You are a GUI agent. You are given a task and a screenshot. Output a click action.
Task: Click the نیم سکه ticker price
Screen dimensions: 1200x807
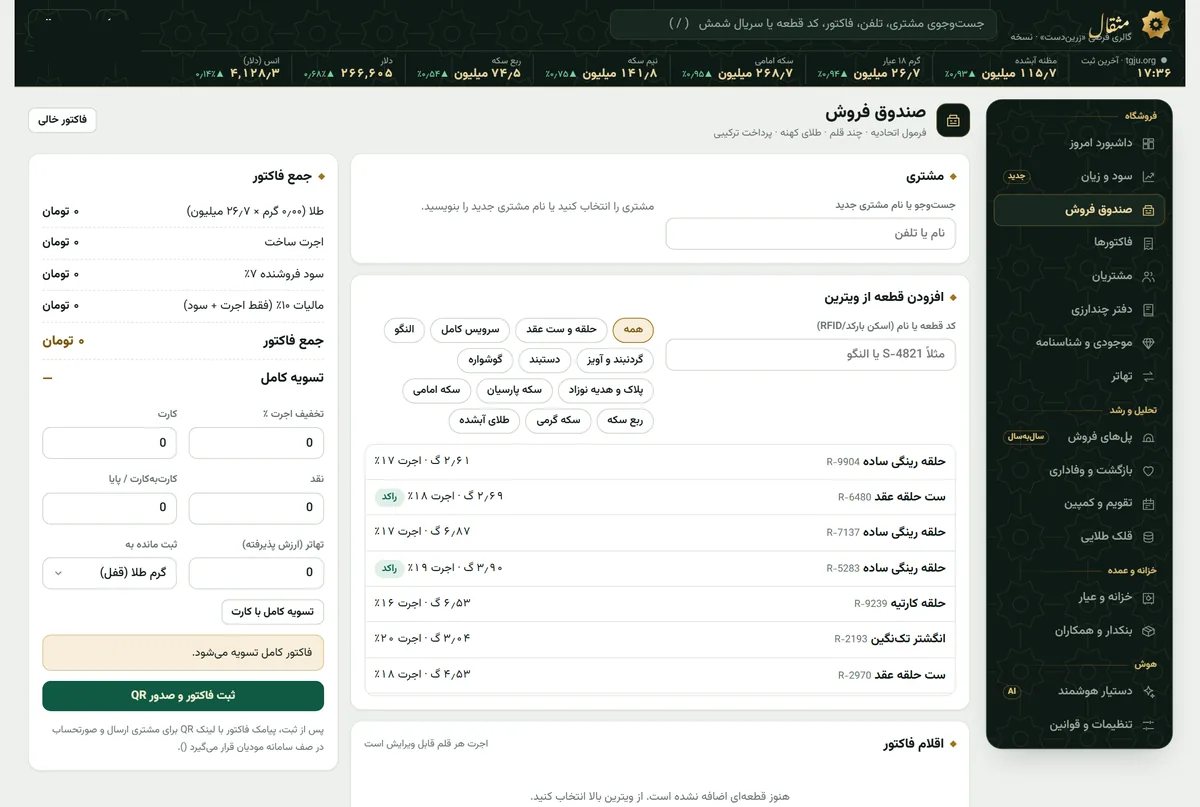(620, 73)
